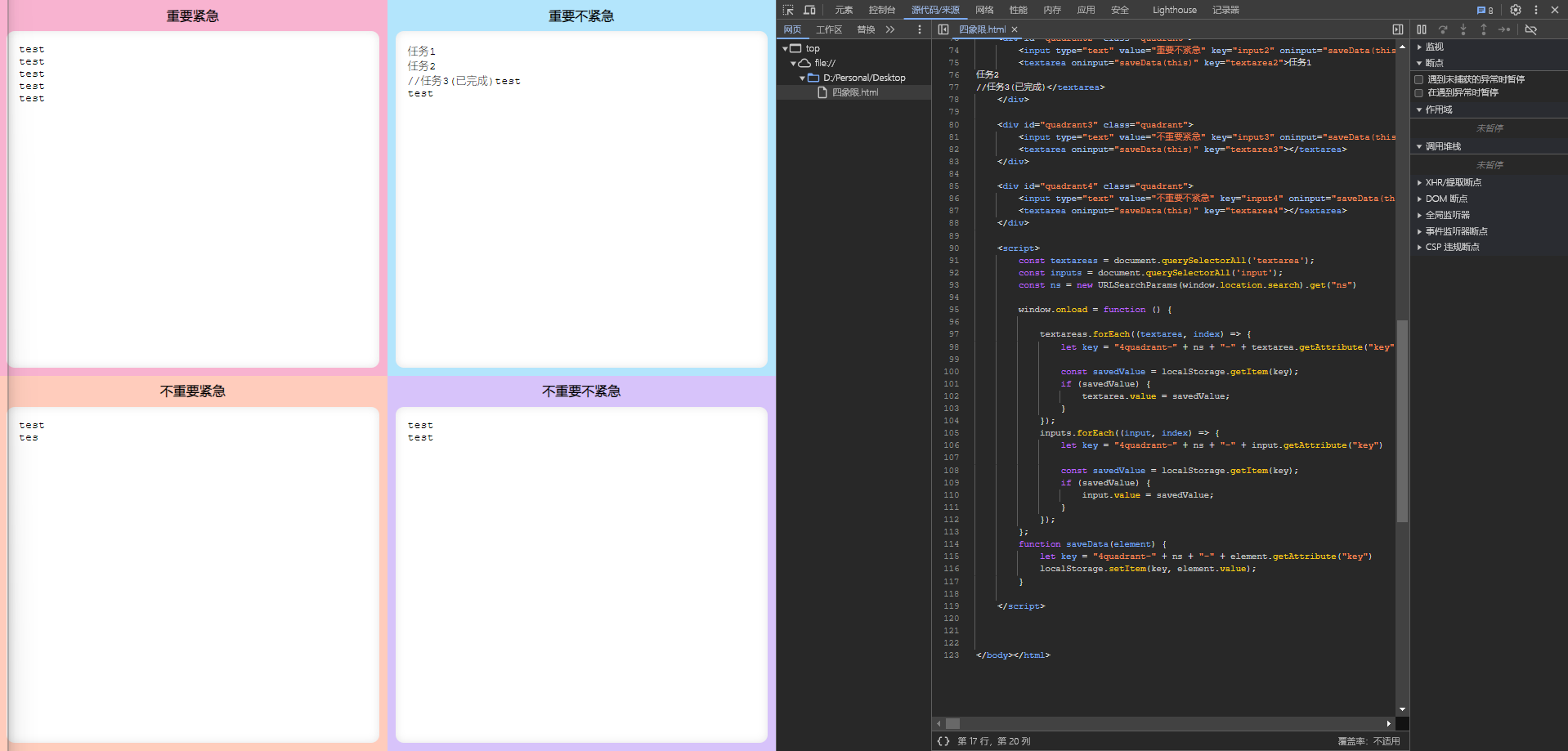1568x751 pixels.
Task: Click the pause script execution button
Action: pyautogui.click(x=1422, y=29)
